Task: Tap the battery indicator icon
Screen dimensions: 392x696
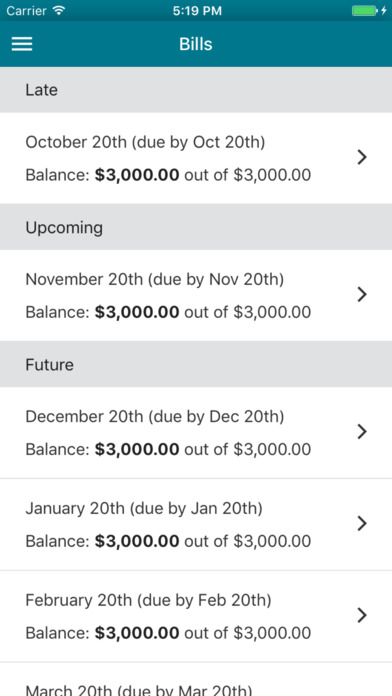Action: tap(364, 11)
